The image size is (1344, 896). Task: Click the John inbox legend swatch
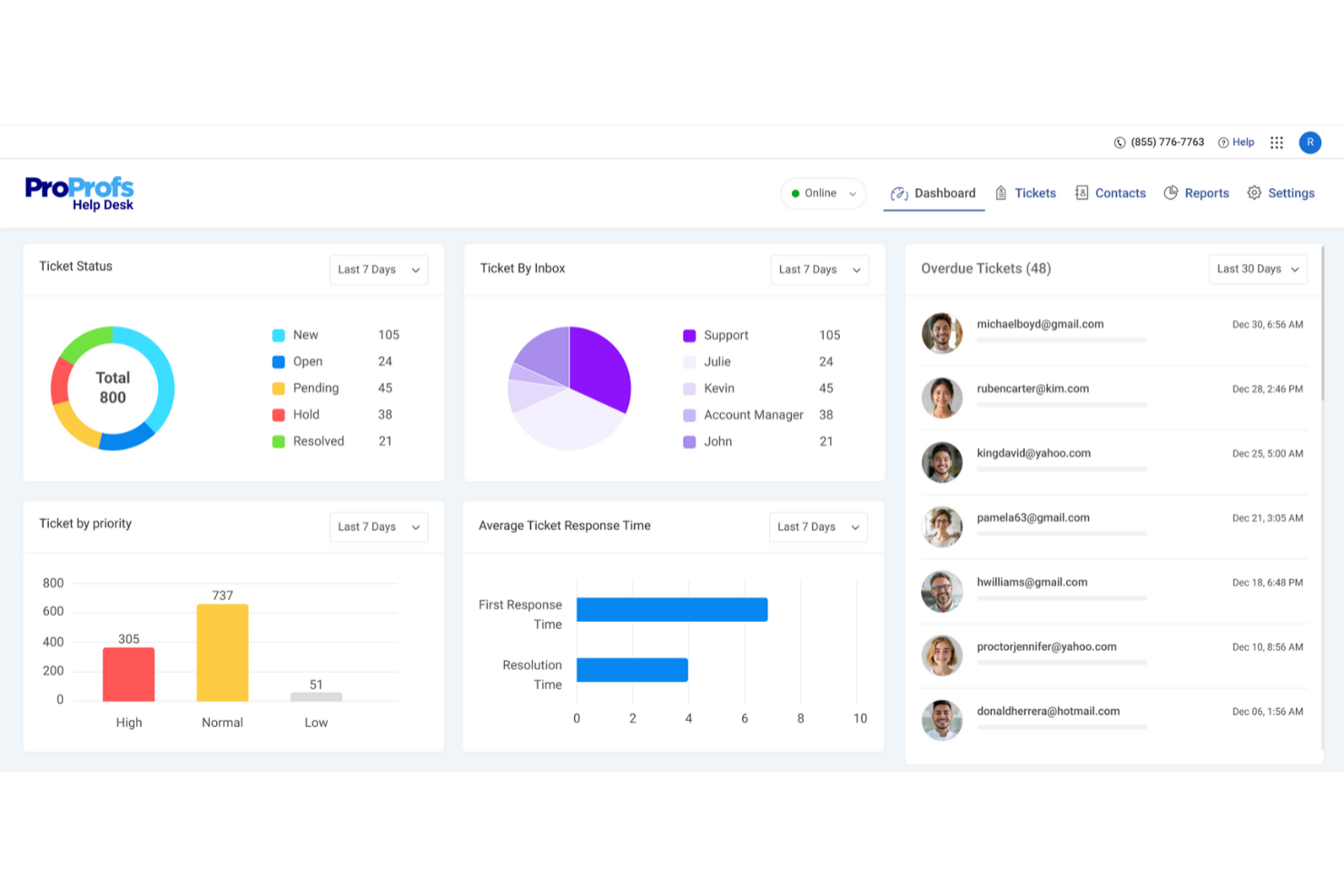pyautogui.click(x=689, y=442)
